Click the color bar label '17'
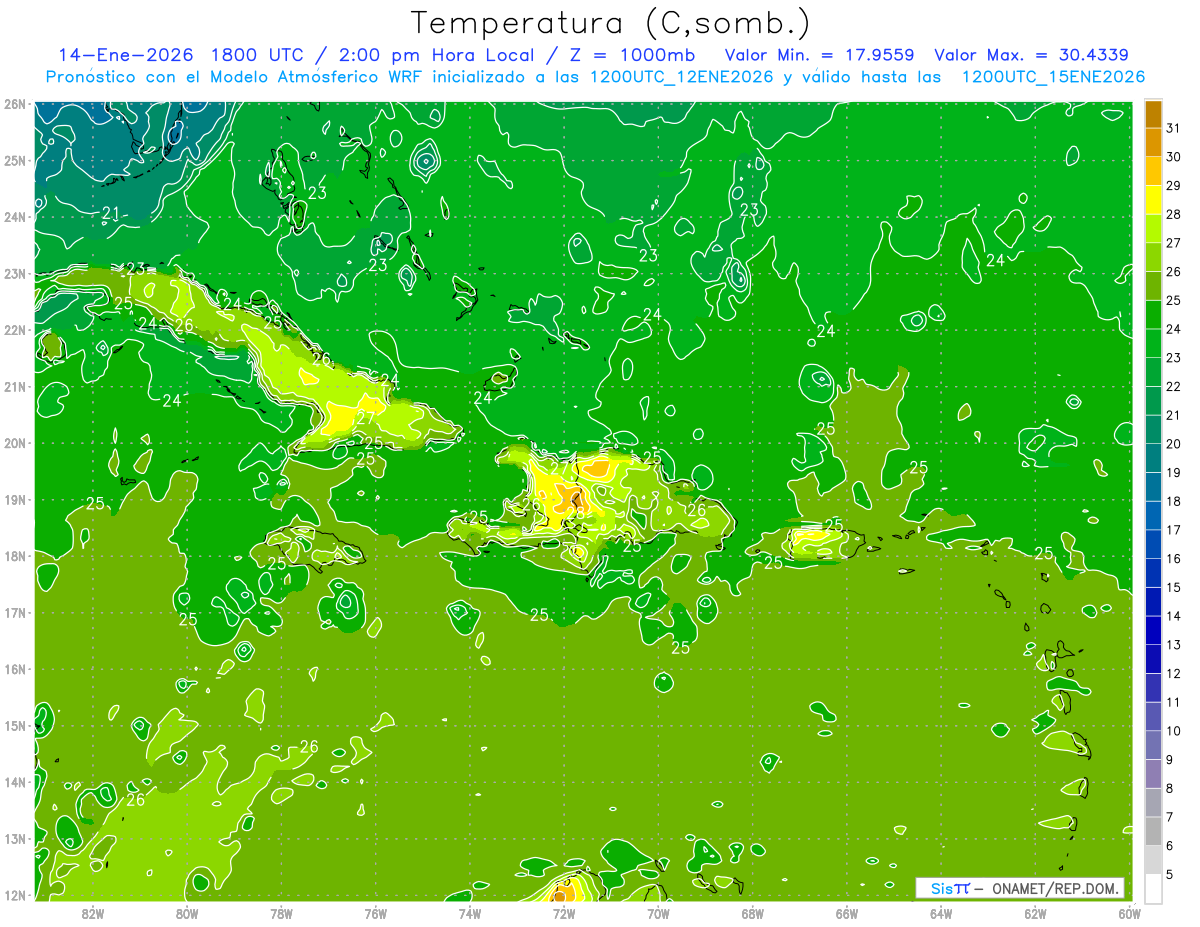 [1173, 530]
